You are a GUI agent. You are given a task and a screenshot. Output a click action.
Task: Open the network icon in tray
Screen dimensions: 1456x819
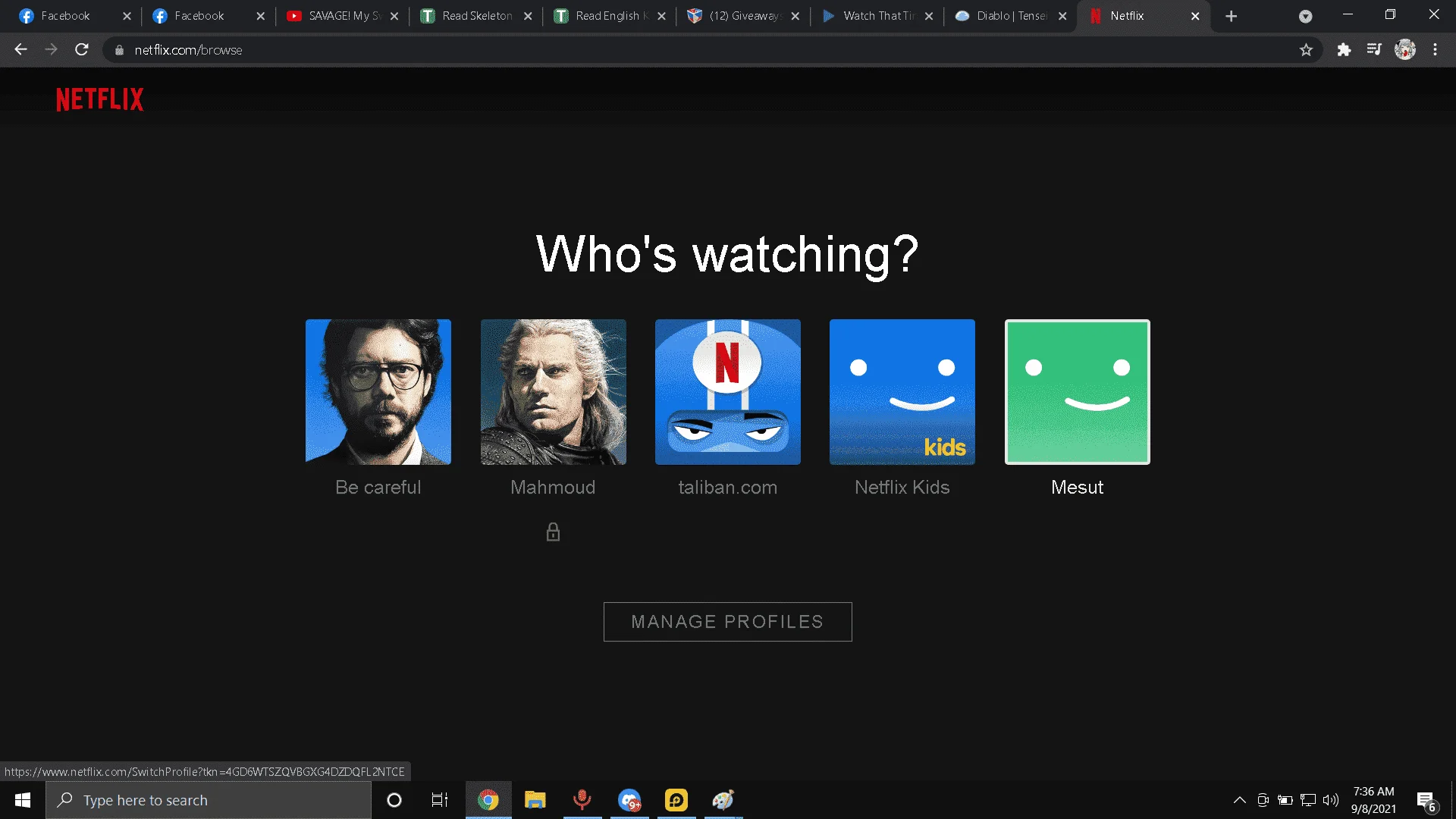[1308, 800]
